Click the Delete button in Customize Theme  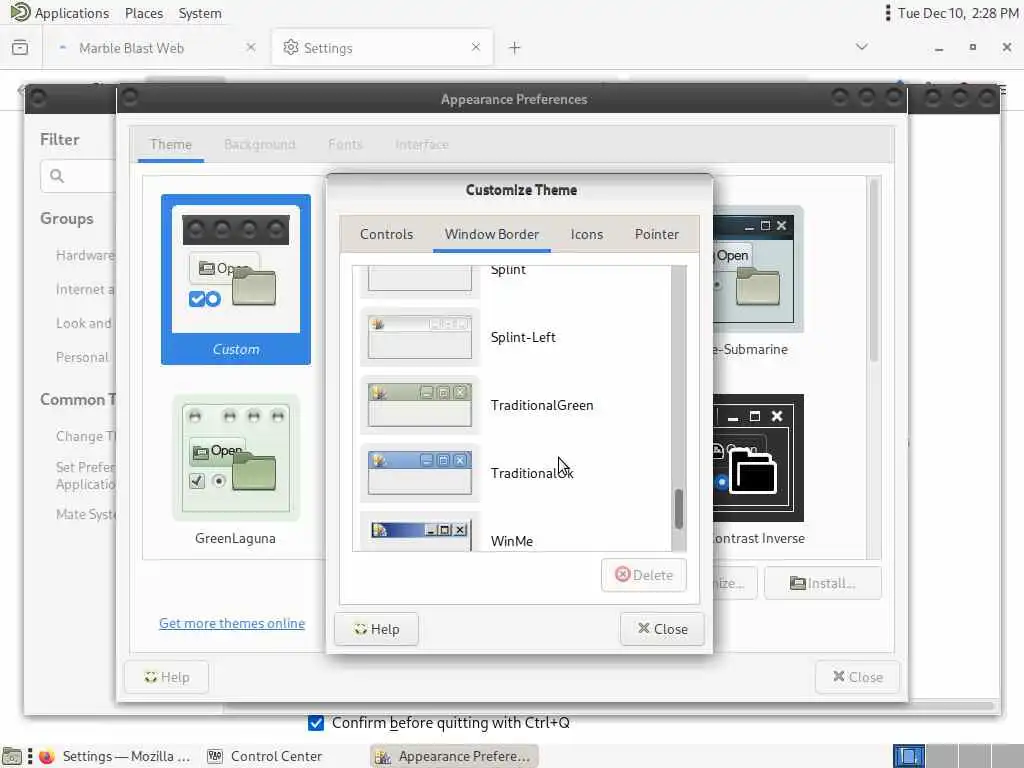643,575
